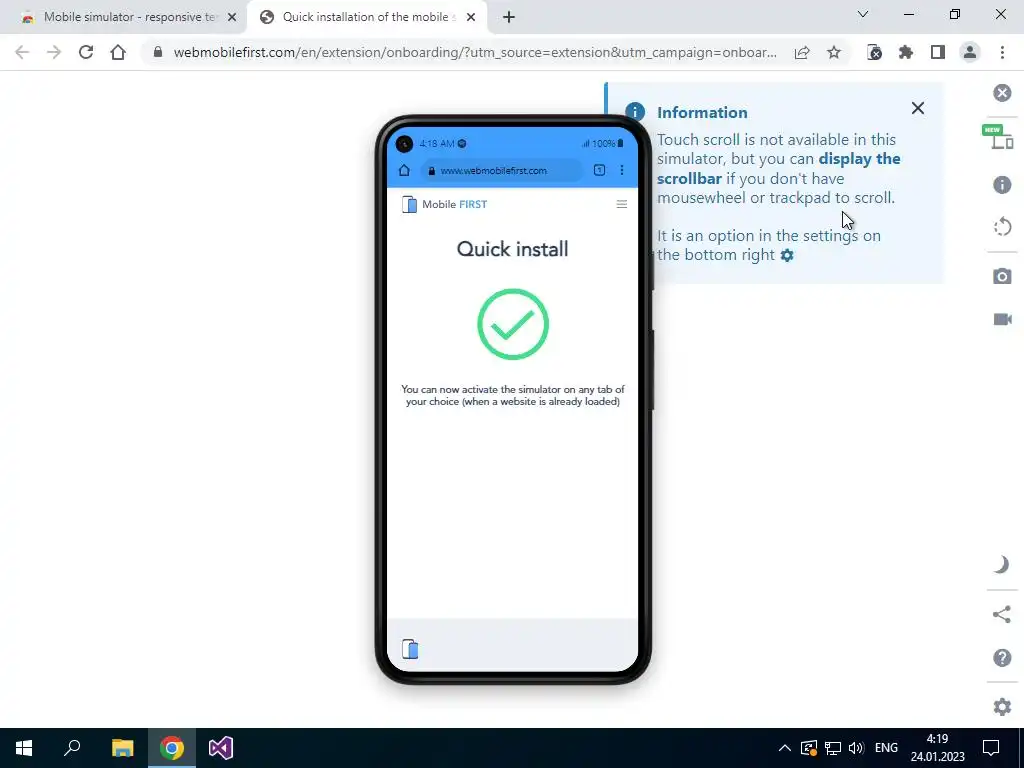Click Chrome icon in taskbar
Image resolution: width=1024 pixels, height=768 pixels.
(x=172, y=748)
